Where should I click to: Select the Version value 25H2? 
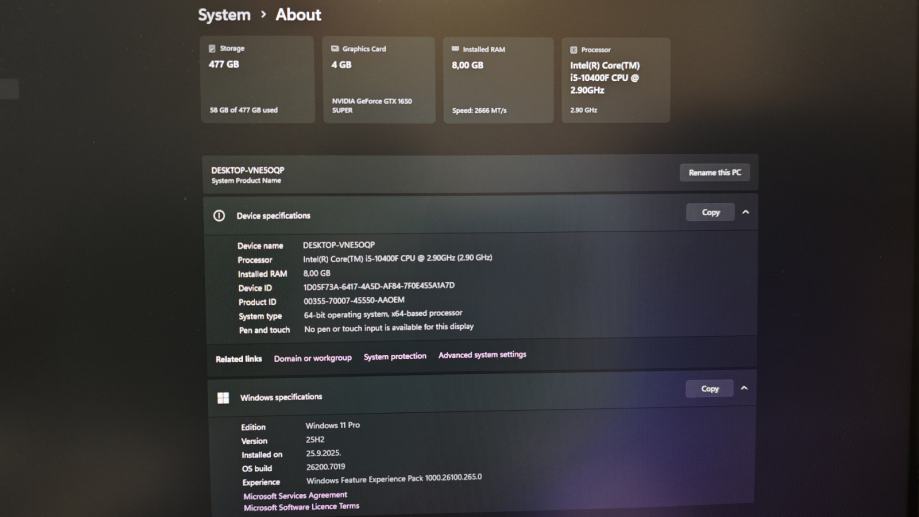pyautogui.click(x=315, y=440)
